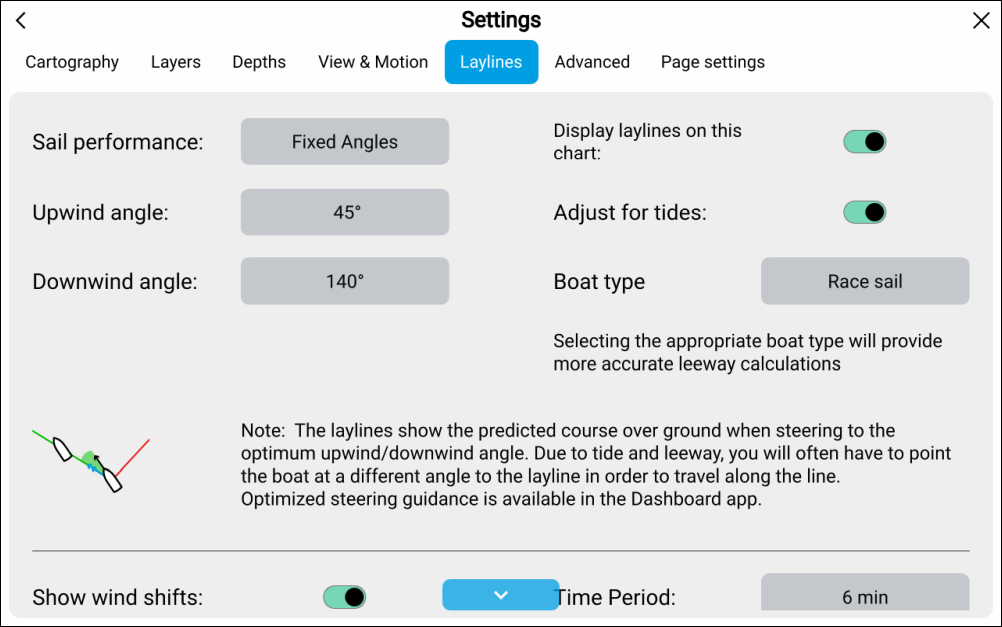Close the Settings window with X
This screenshot has height=627, width=1002.
(981, 21)
